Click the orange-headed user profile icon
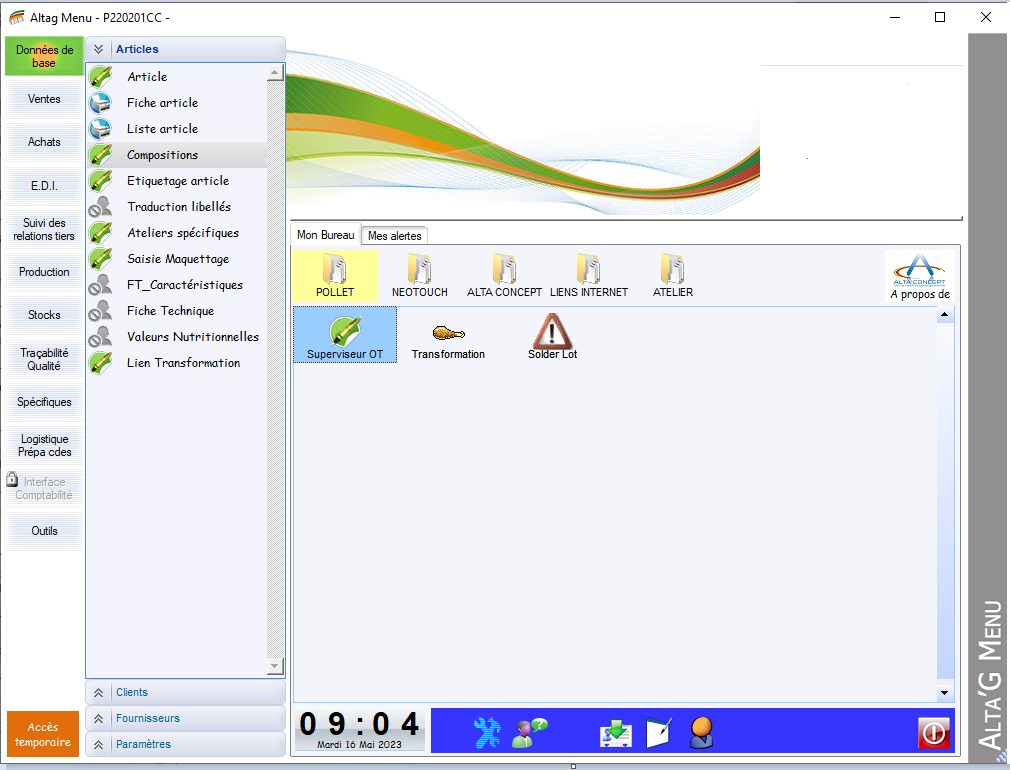Viewport: 1010px width, 770px height. 701,733
